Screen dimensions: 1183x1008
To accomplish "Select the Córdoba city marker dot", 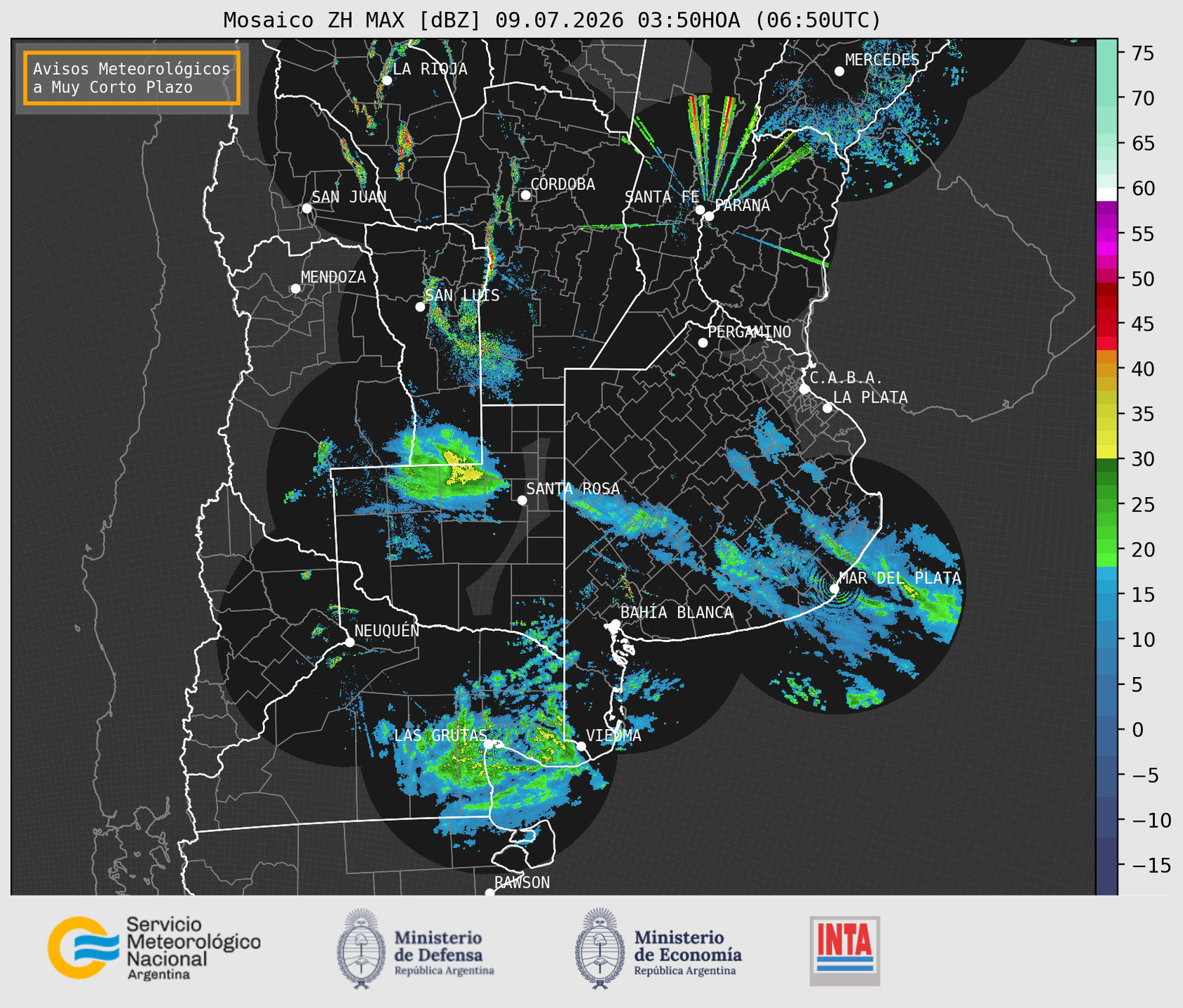I will 525,195.
